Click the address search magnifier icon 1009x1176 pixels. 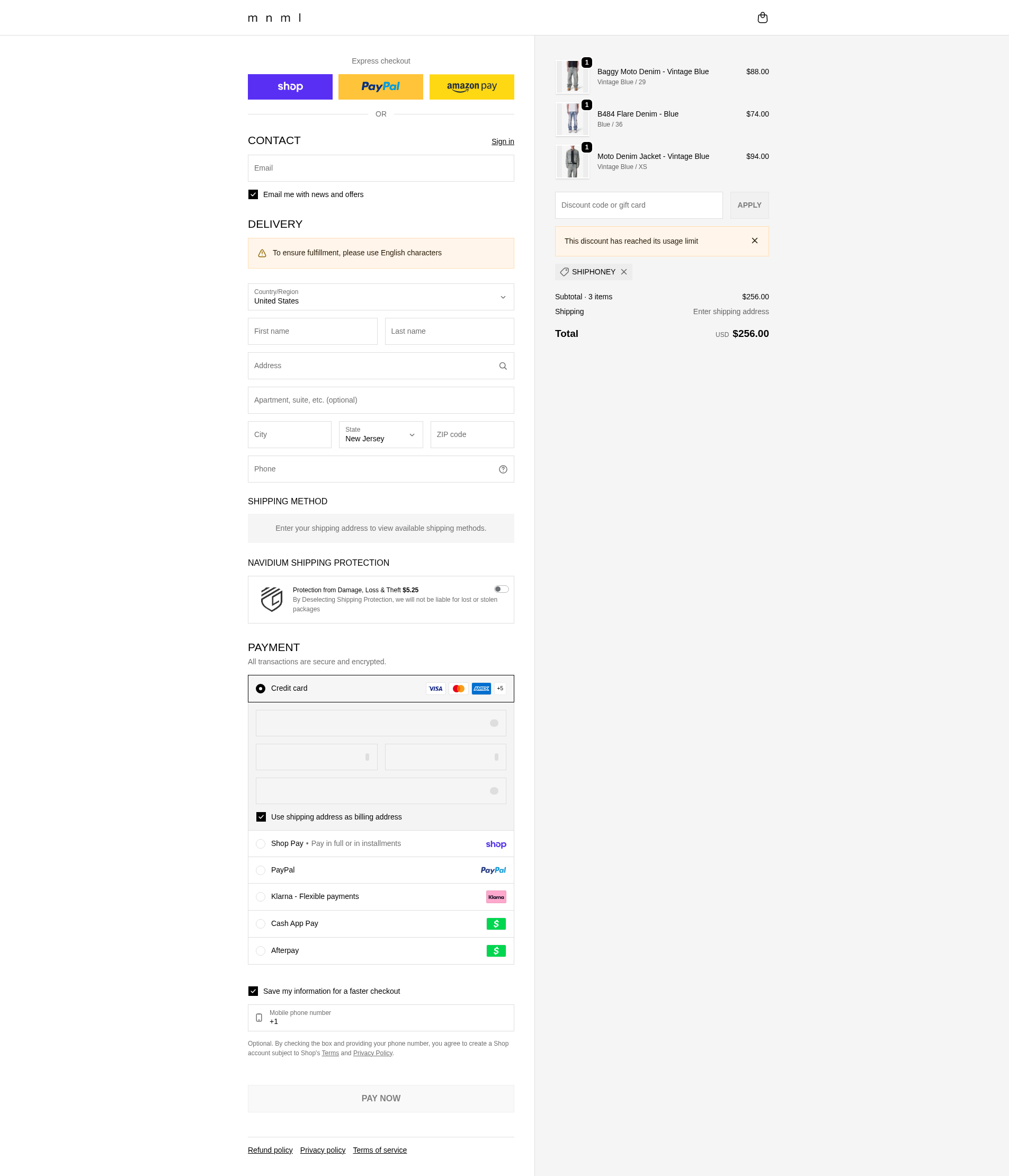[502, 366]
